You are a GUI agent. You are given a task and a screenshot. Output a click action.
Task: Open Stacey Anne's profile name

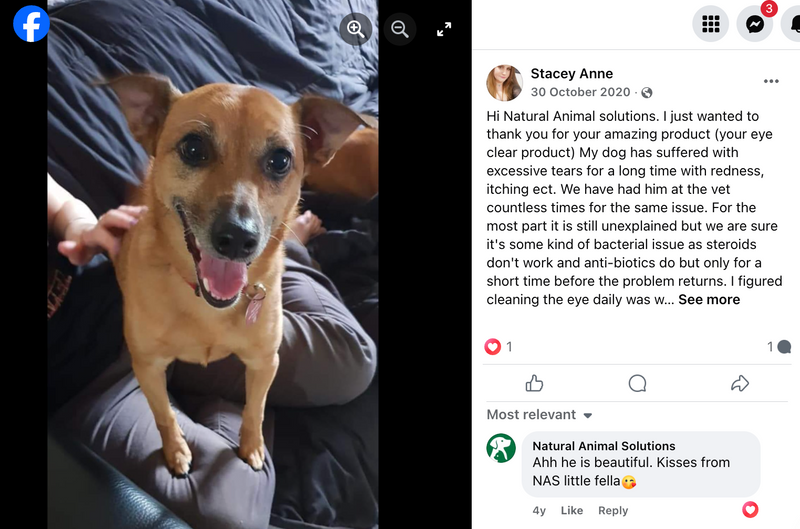pyautogui.click(x=571, y=73)
